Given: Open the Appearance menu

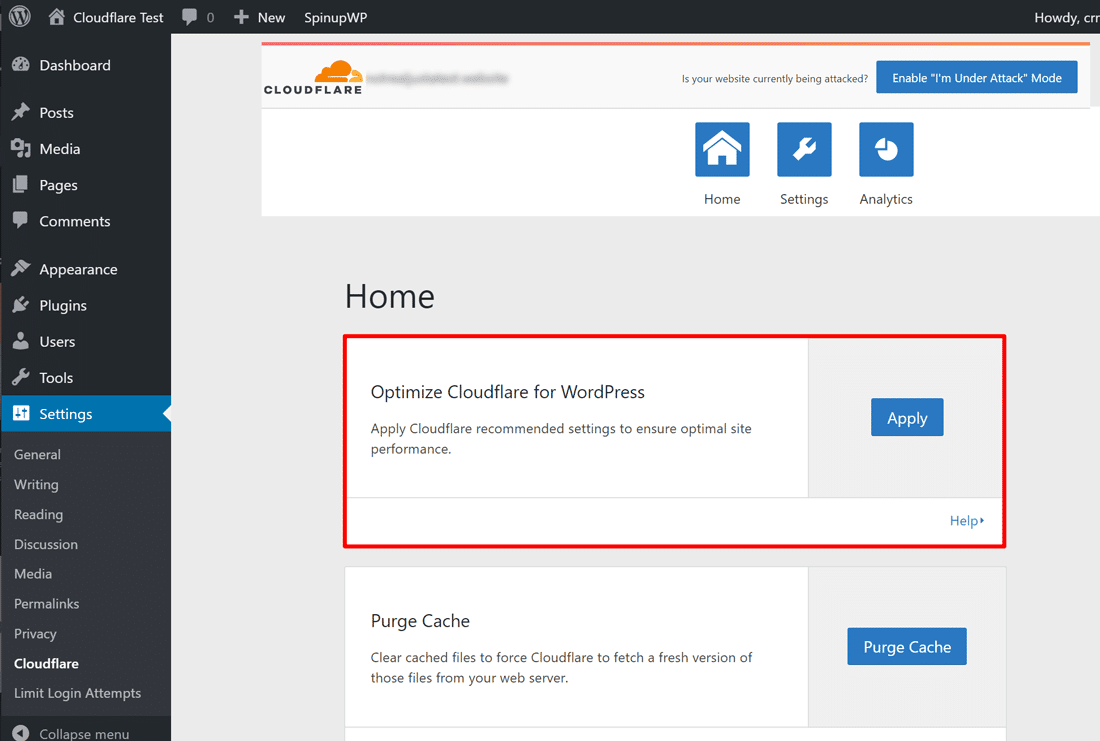Looking at the screenshot, I should click(79, 269).
